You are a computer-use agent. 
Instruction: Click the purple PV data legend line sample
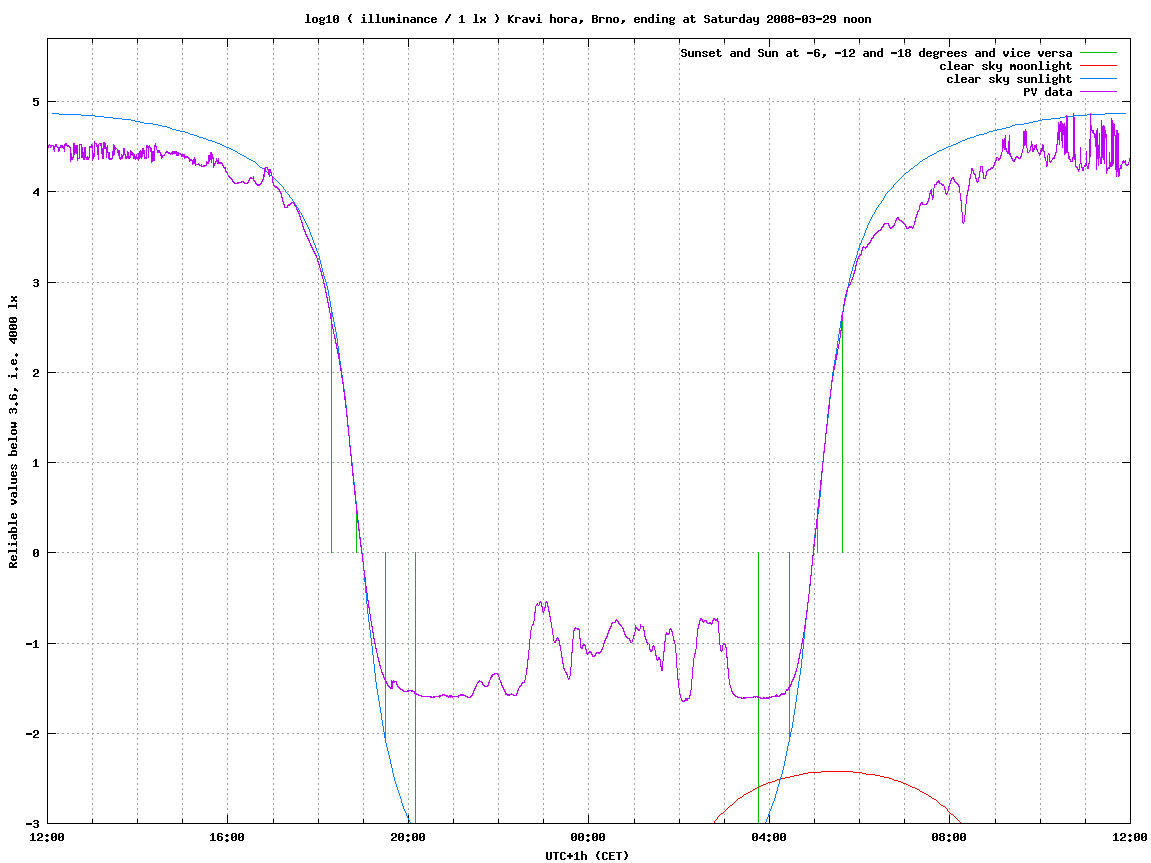1098,92
